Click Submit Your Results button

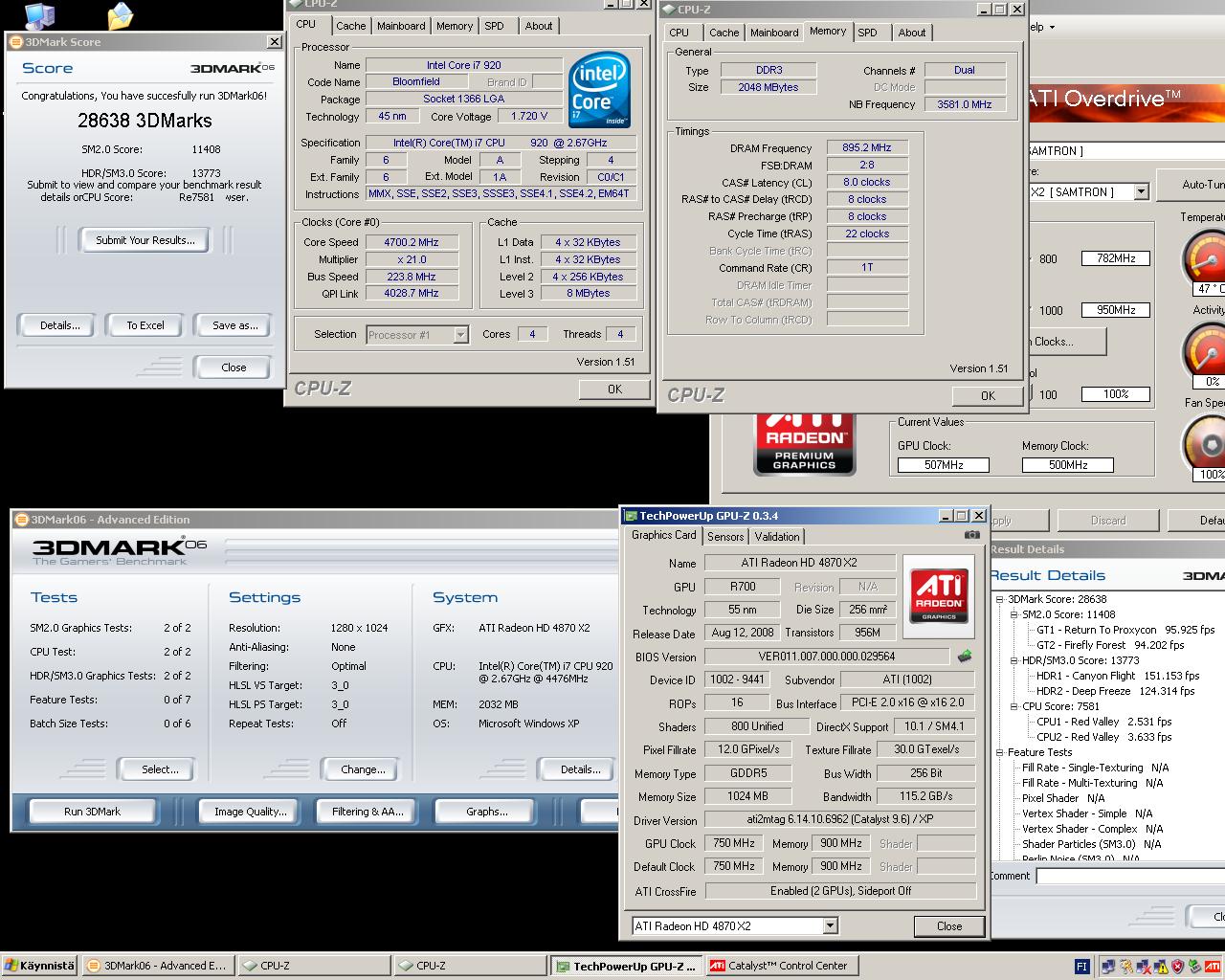pos(145,240)
